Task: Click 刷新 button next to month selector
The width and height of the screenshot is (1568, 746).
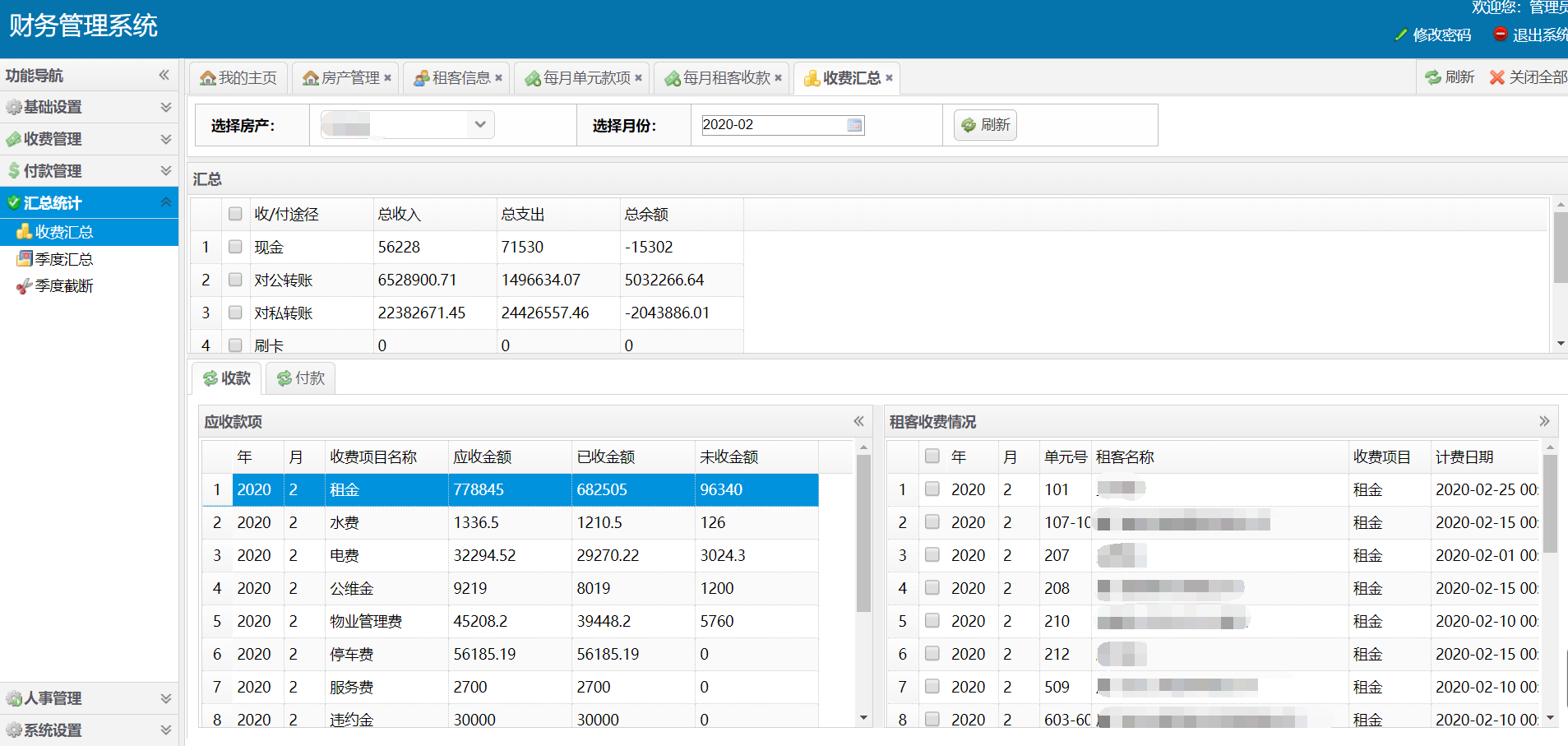Action: (985, 125)
